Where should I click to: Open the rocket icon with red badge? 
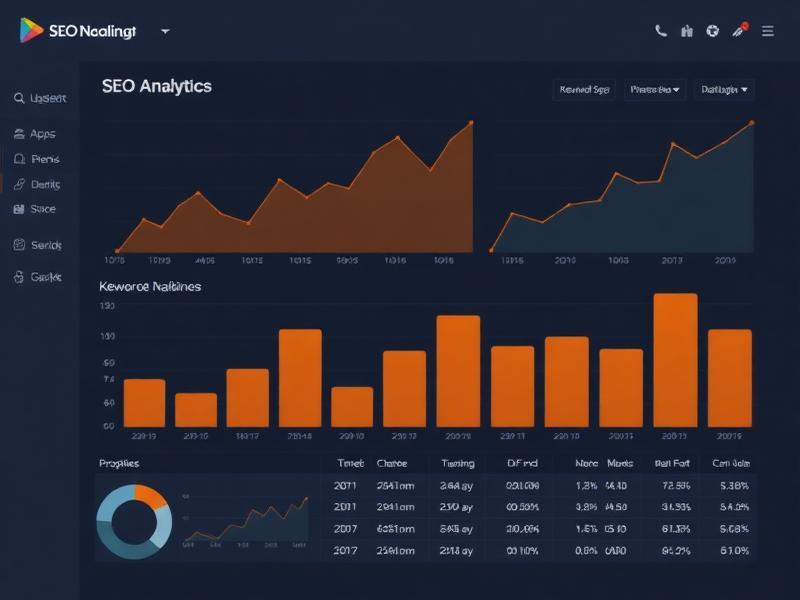click(x=740, y=30)
